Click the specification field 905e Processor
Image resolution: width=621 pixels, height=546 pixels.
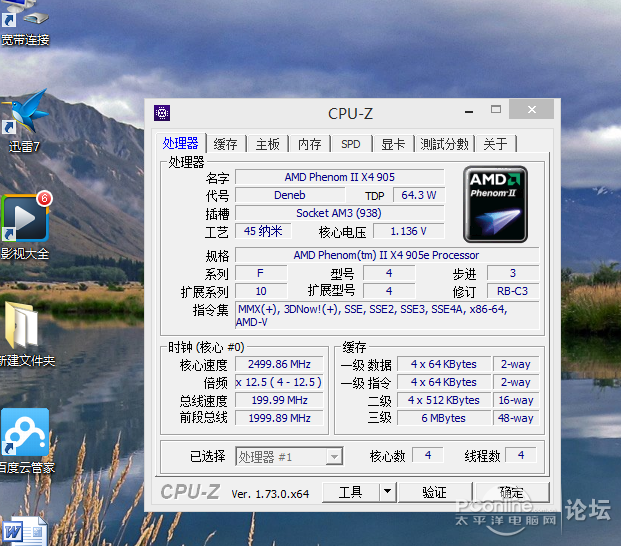tap(387, 255)
